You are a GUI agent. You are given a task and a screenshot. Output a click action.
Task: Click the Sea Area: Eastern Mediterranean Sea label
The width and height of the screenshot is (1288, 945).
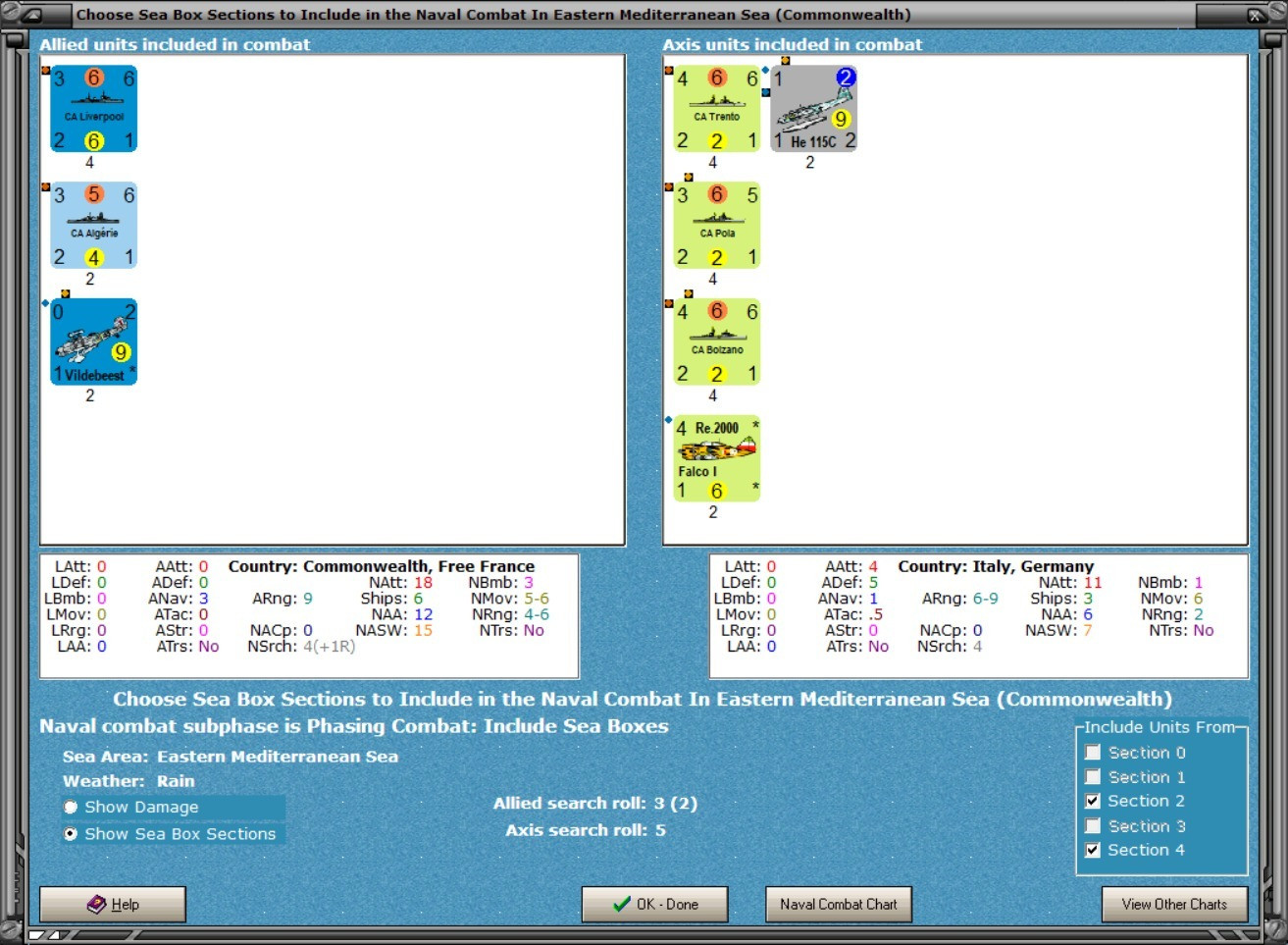point(231,757)
